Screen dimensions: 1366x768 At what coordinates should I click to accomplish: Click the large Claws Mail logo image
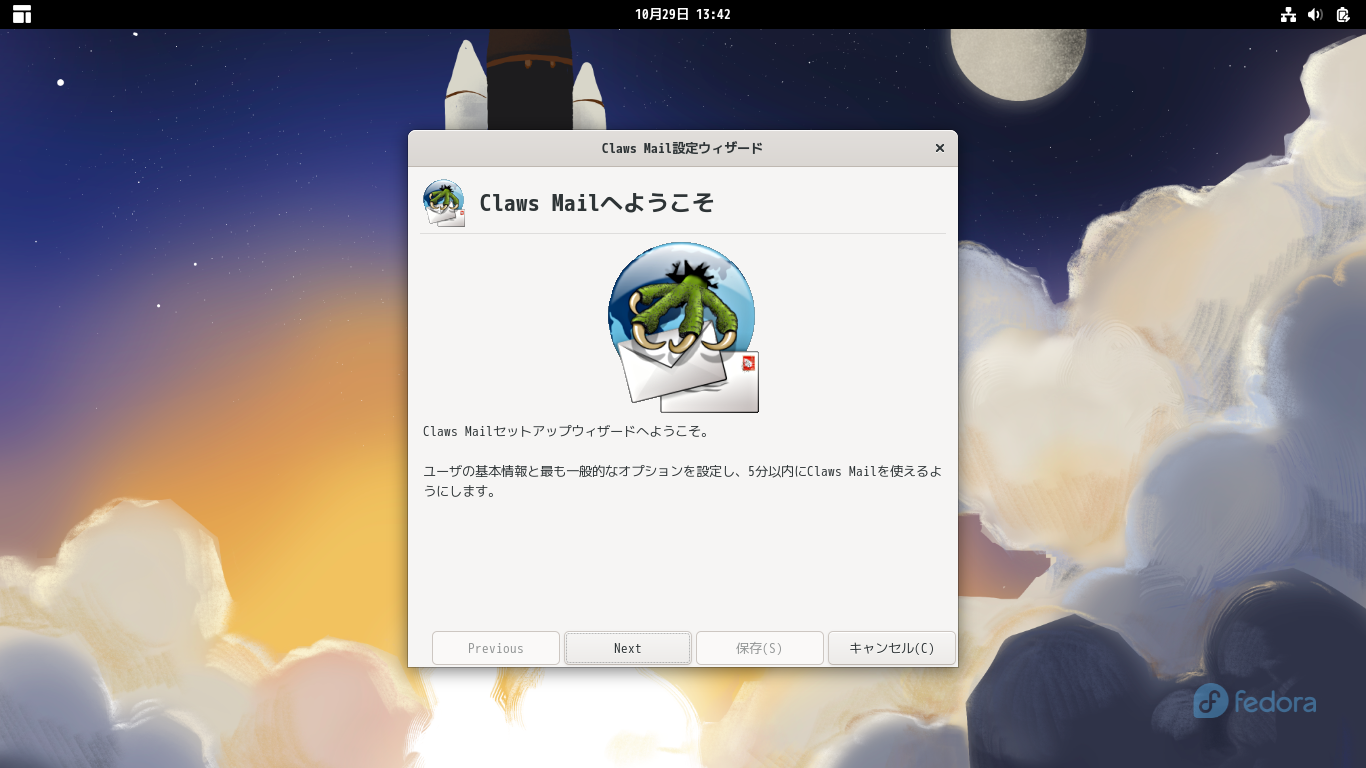click(x=683, y=327)
